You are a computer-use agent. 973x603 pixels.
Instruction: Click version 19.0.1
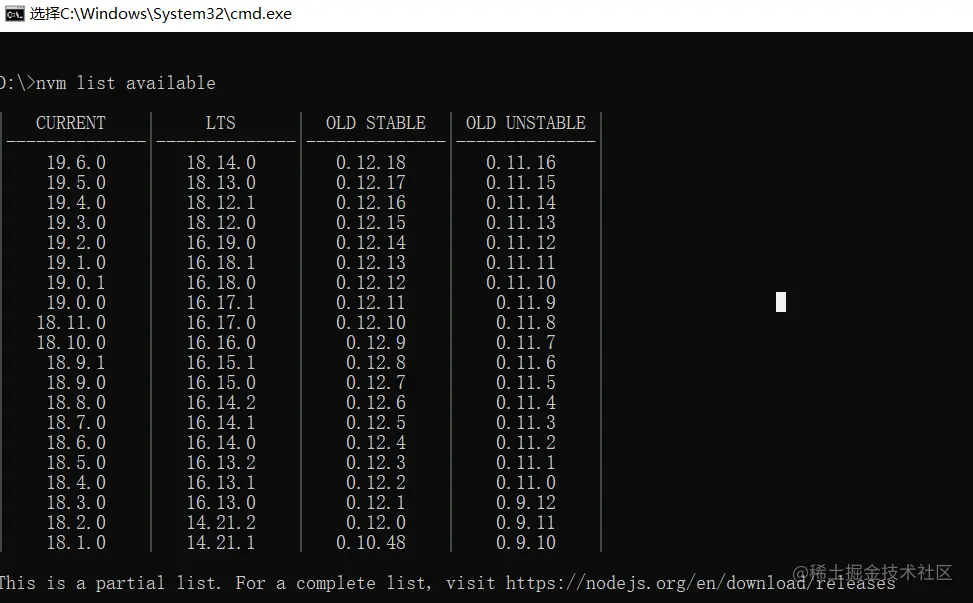pyautogui.click(x=76, y=282)
